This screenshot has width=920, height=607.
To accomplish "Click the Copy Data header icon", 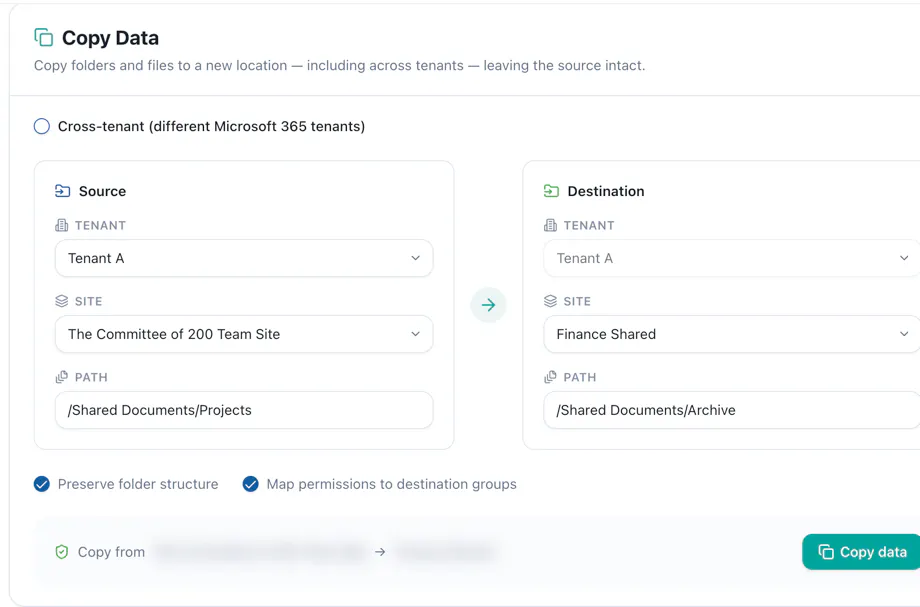I will [43, 38].
